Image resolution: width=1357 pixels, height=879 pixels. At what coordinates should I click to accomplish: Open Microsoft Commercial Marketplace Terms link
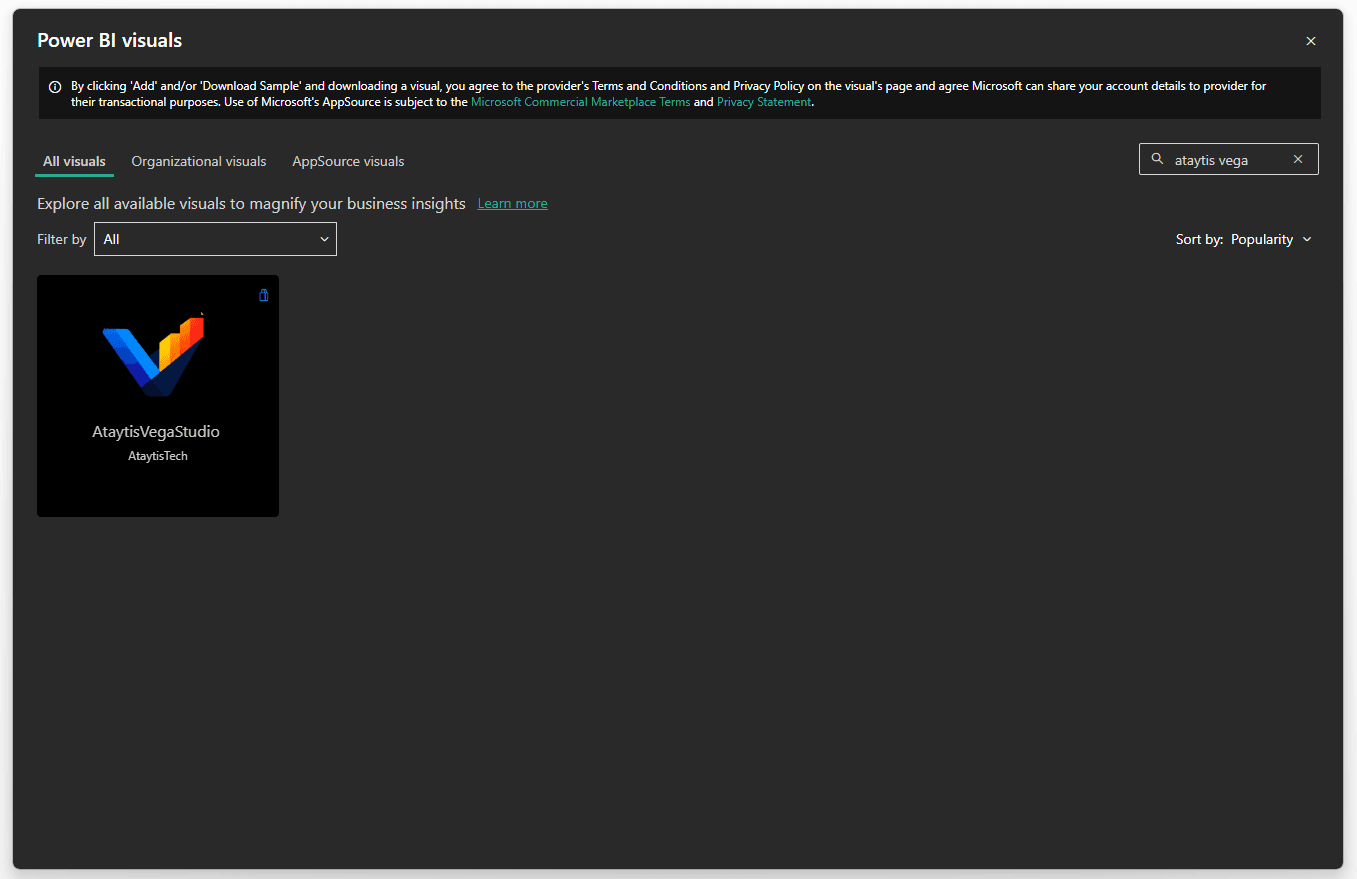click(580, 102)
